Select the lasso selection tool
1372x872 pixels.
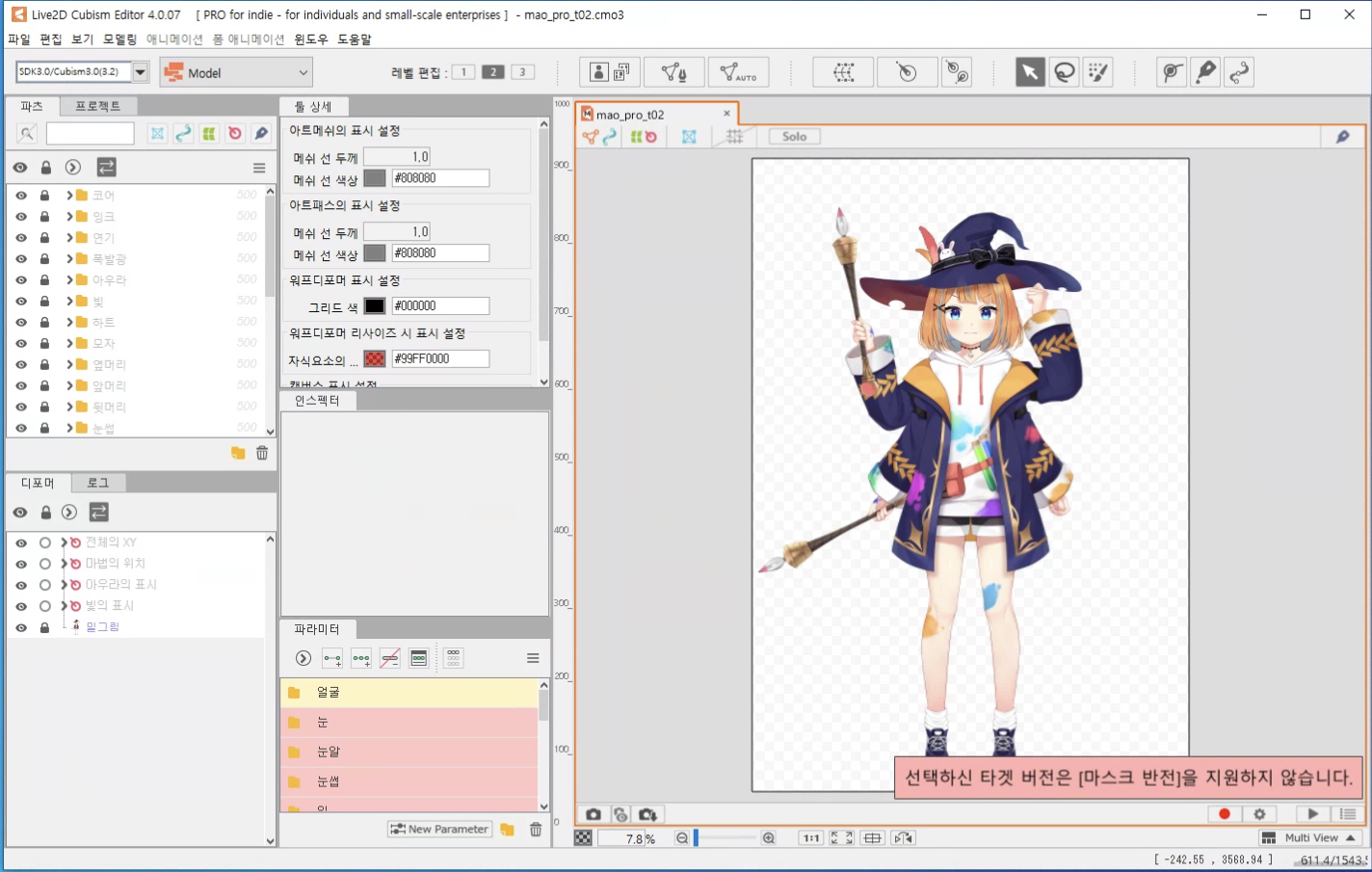pos(1065,72)
